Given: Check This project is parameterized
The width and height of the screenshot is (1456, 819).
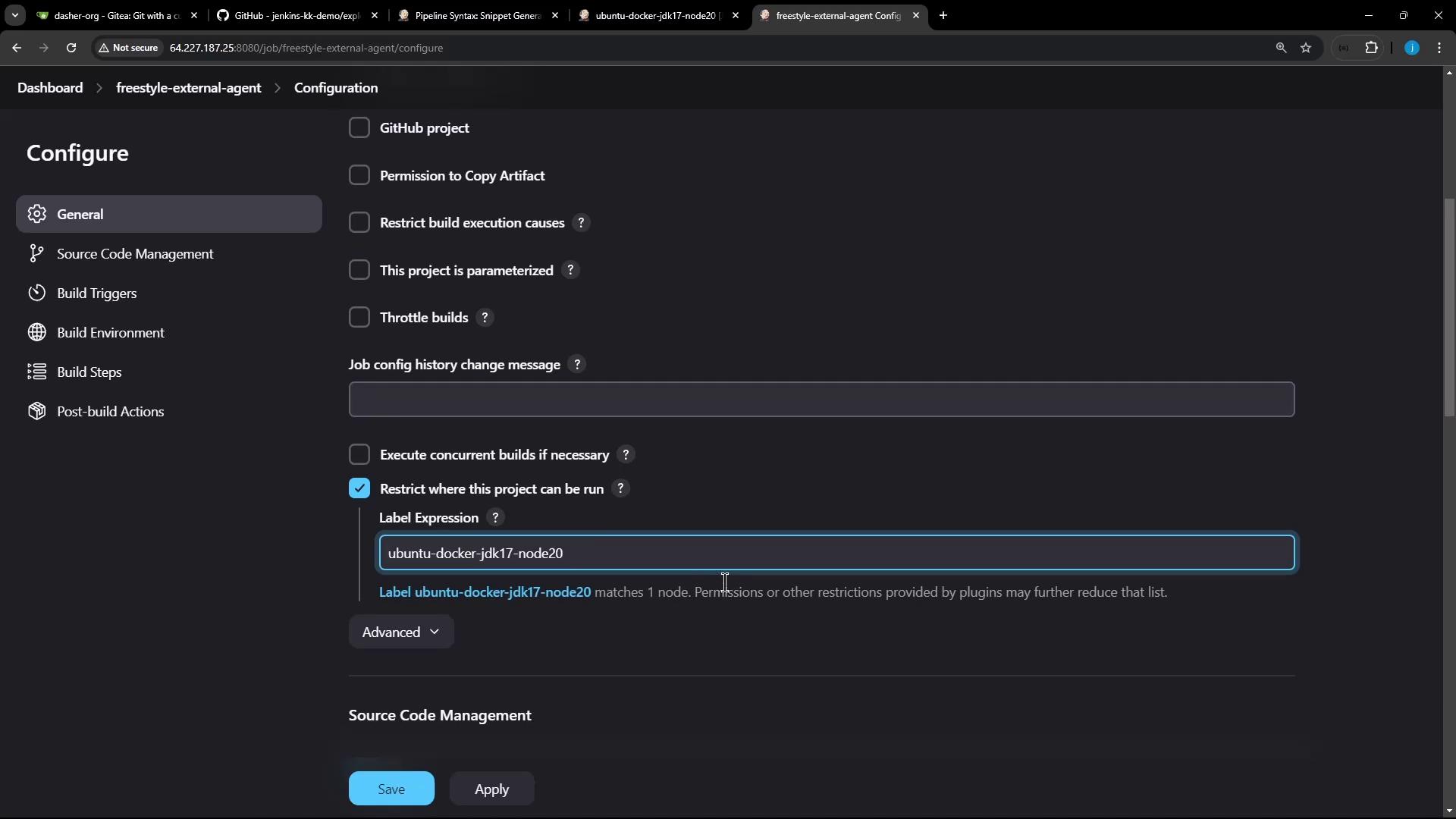Looking at the screenshot, I should click(x=359, y=271).
